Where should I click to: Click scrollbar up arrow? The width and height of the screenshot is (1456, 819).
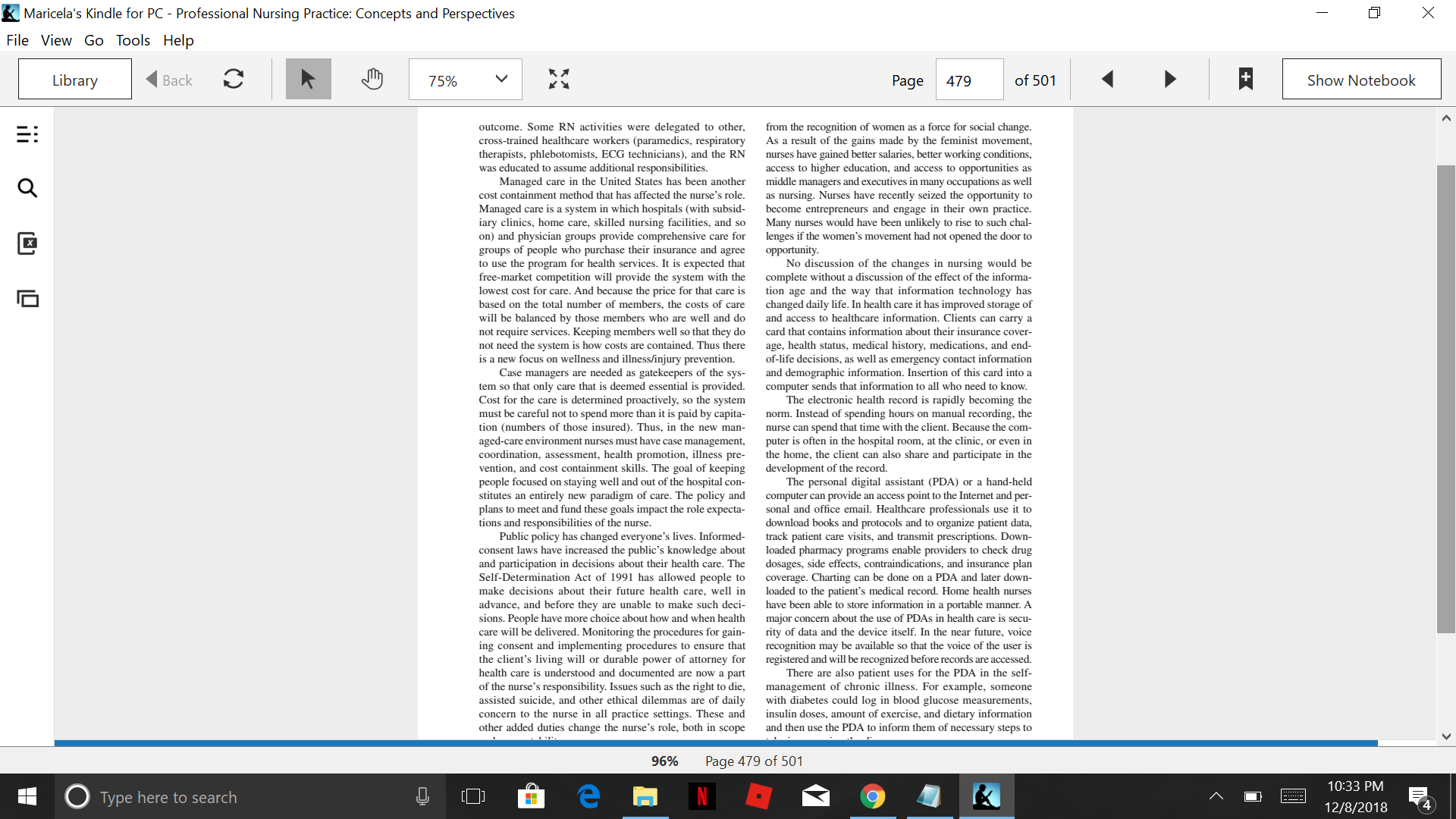[1446, 118]
